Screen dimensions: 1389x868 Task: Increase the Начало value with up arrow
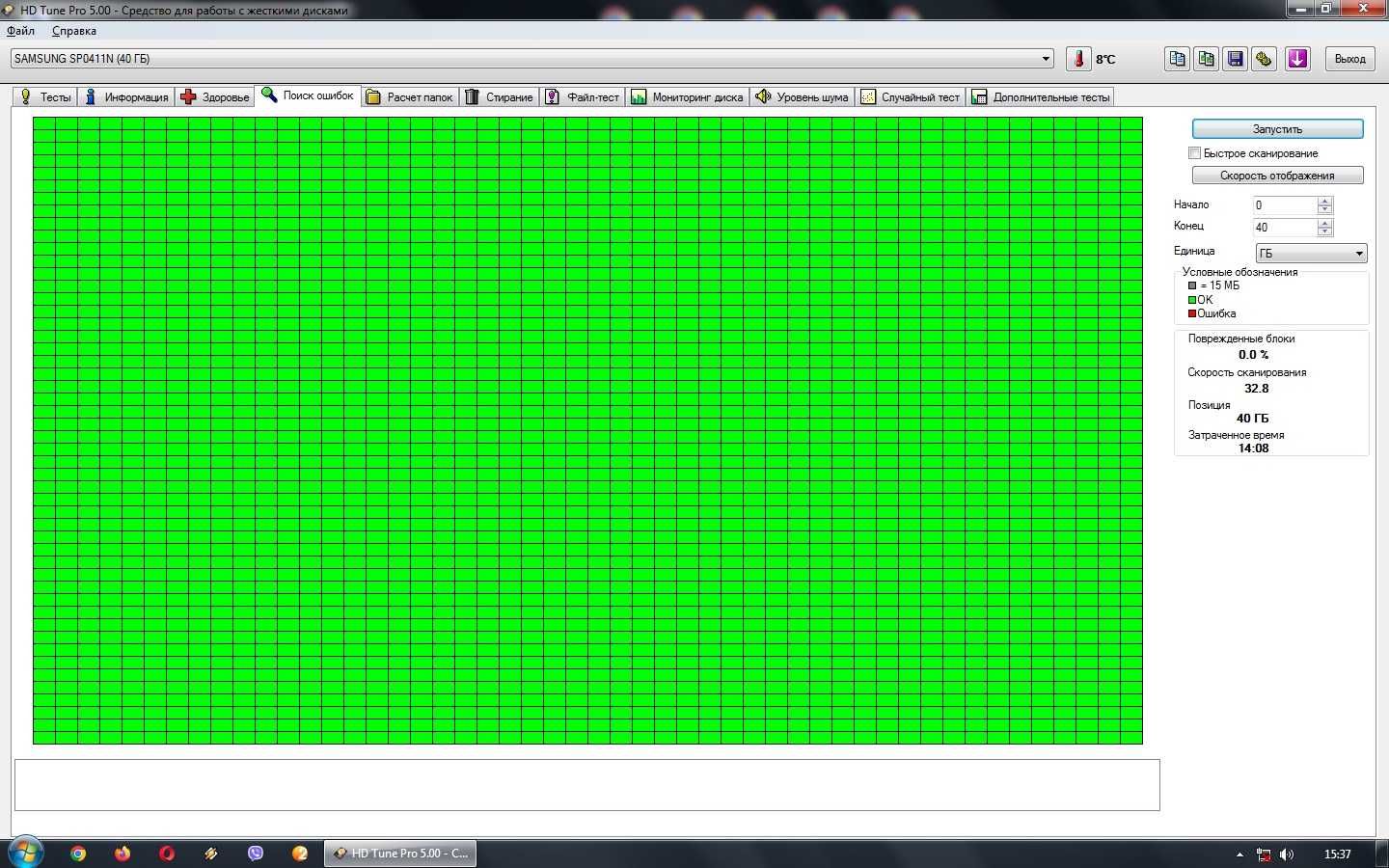coord(1324,202)
